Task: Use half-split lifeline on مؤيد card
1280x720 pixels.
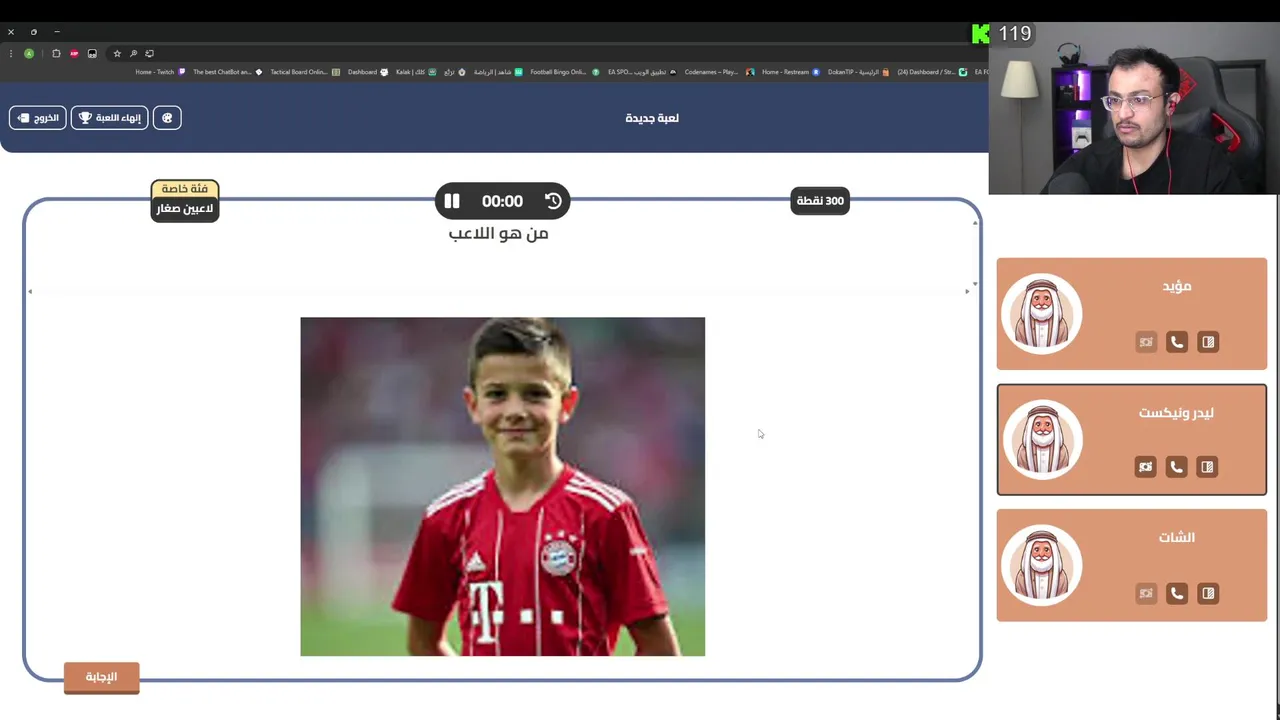Action: [1208, 342]
